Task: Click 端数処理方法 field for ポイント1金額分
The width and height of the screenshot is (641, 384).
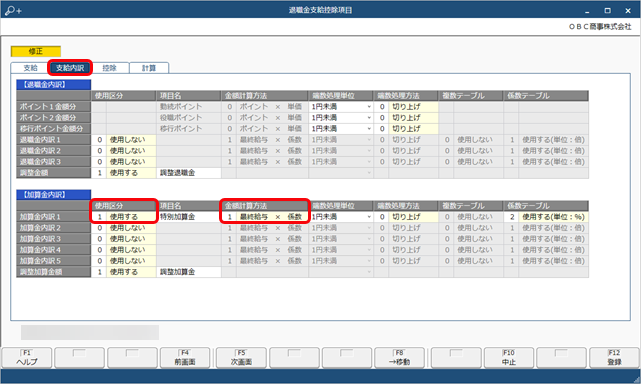Action: tap(406, 107)
